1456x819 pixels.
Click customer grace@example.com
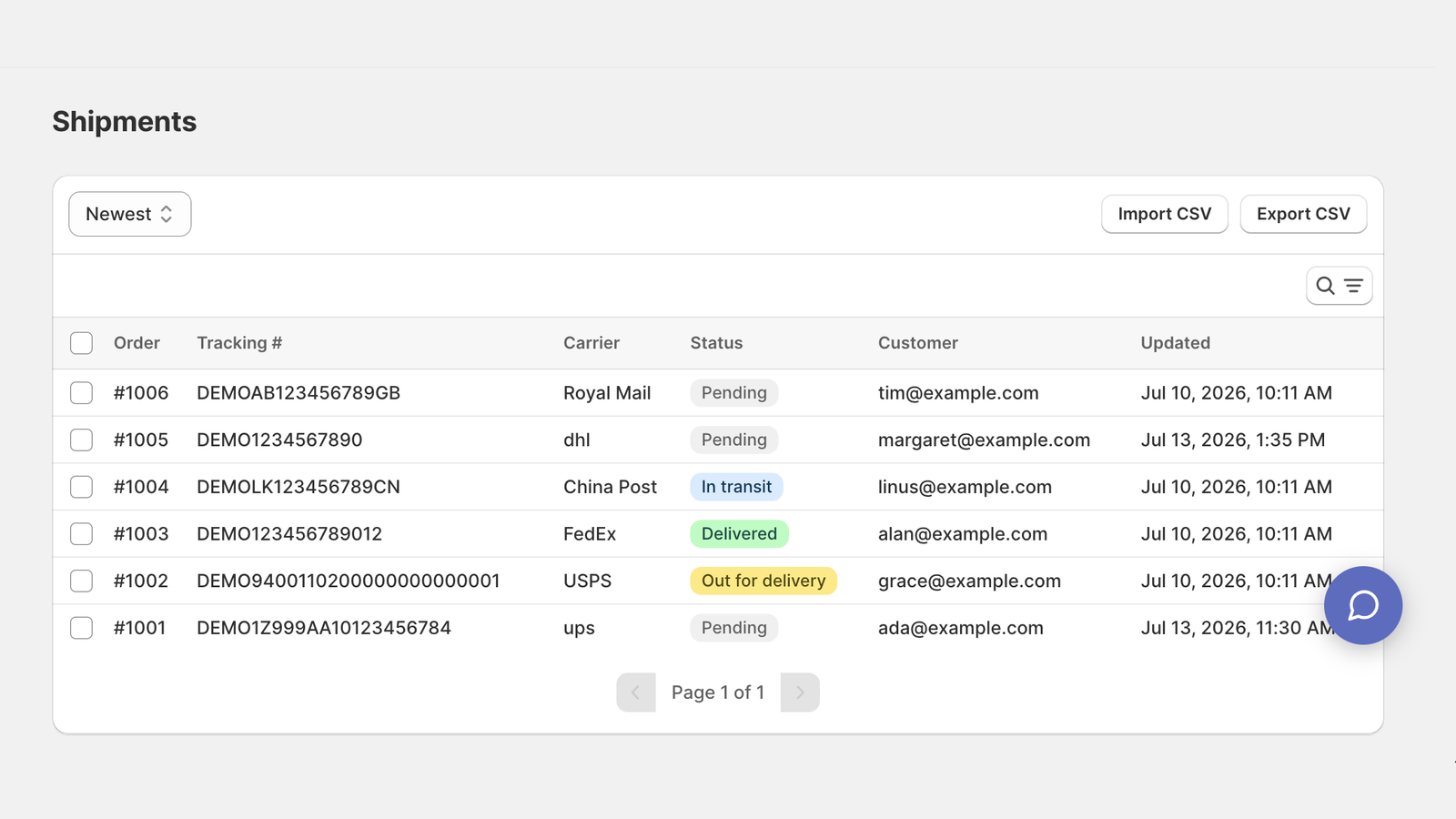pyautogui.click(x=969, y=581)
